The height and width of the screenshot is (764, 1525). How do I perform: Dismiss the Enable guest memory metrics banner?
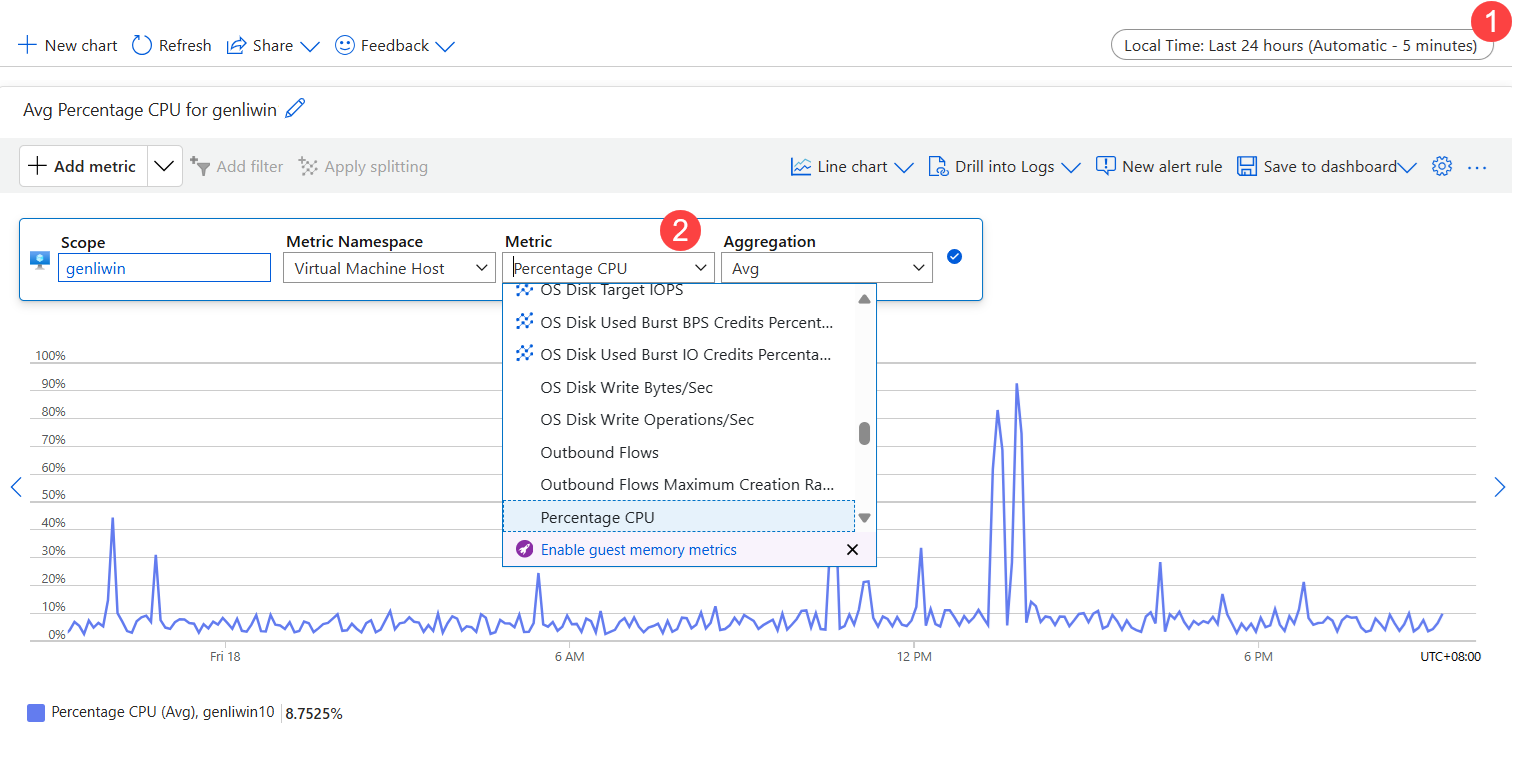(852, 550)
